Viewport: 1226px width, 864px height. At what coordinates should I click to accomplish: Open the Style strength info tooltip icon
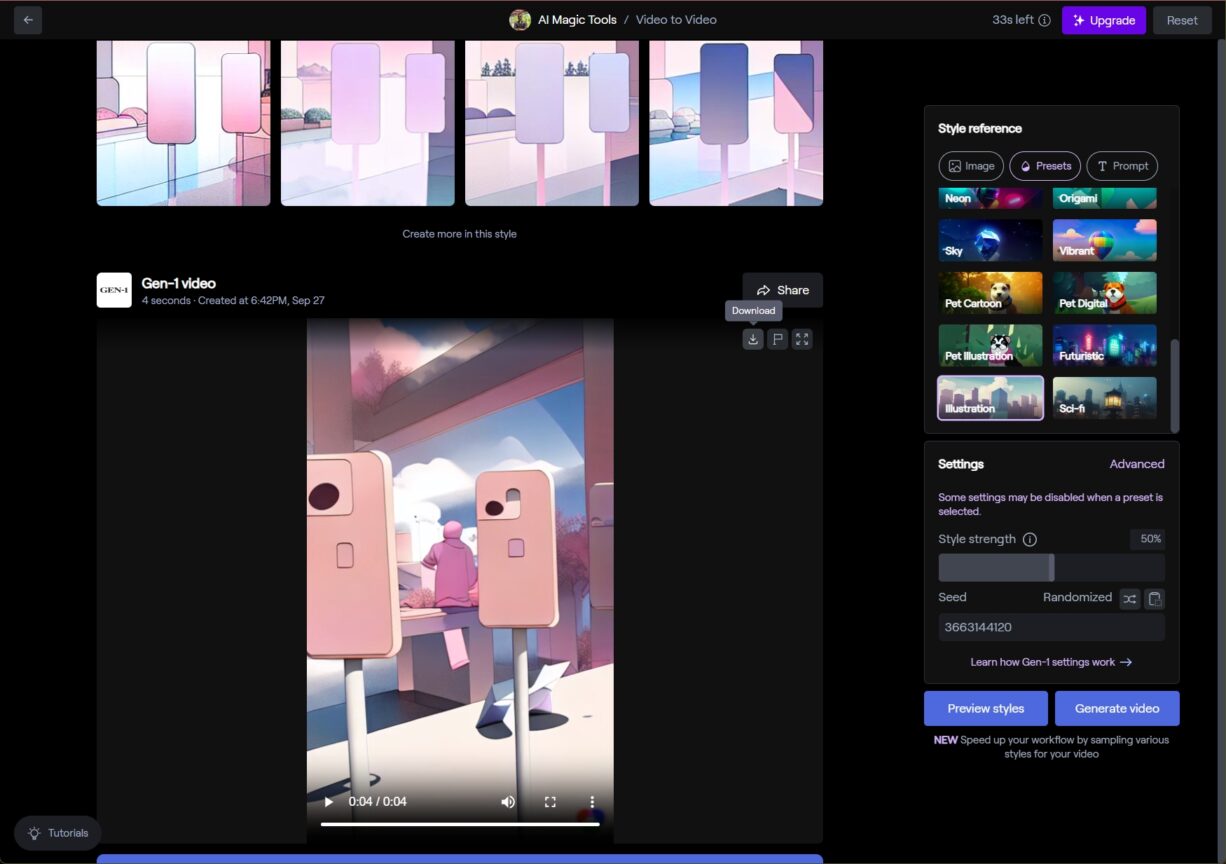(1030, 539)
